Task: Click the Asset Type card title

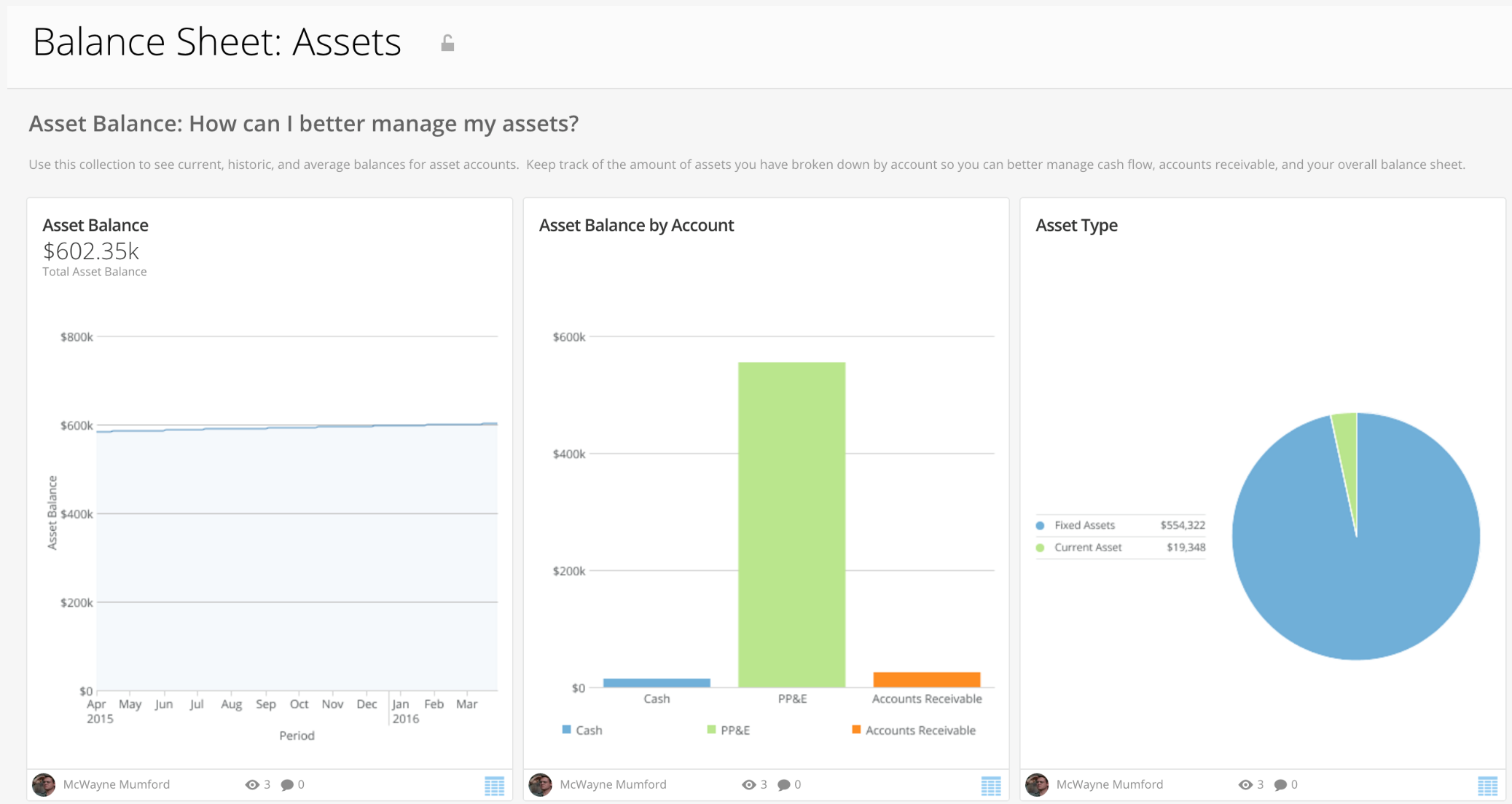Action: (x=1076, y=225)
